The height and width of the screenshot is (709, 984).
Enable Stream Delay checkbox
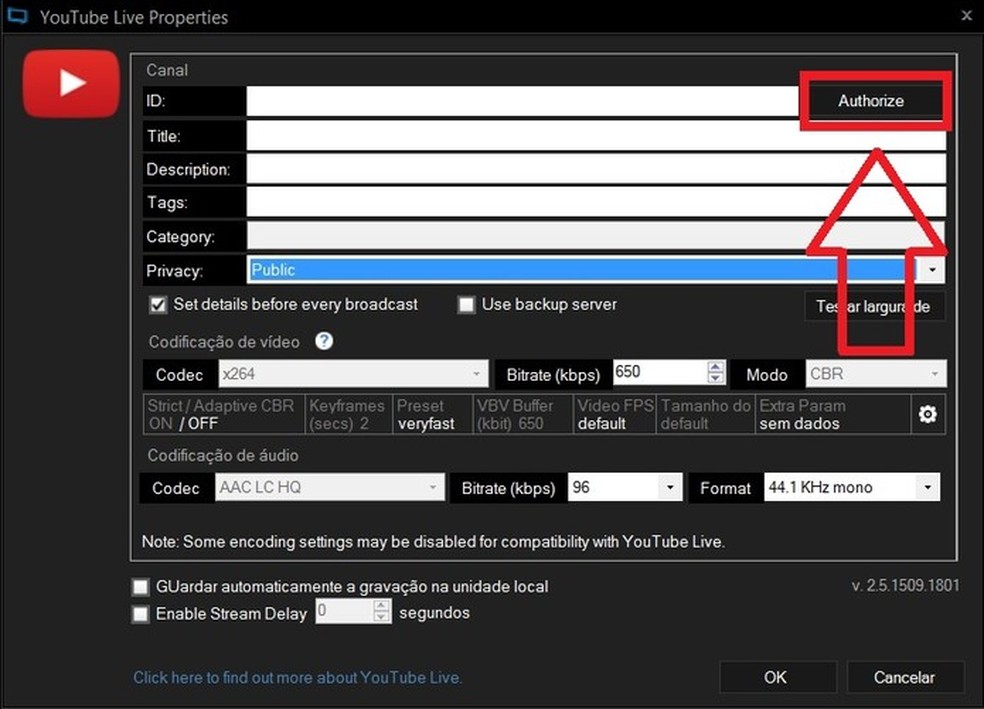141,614
